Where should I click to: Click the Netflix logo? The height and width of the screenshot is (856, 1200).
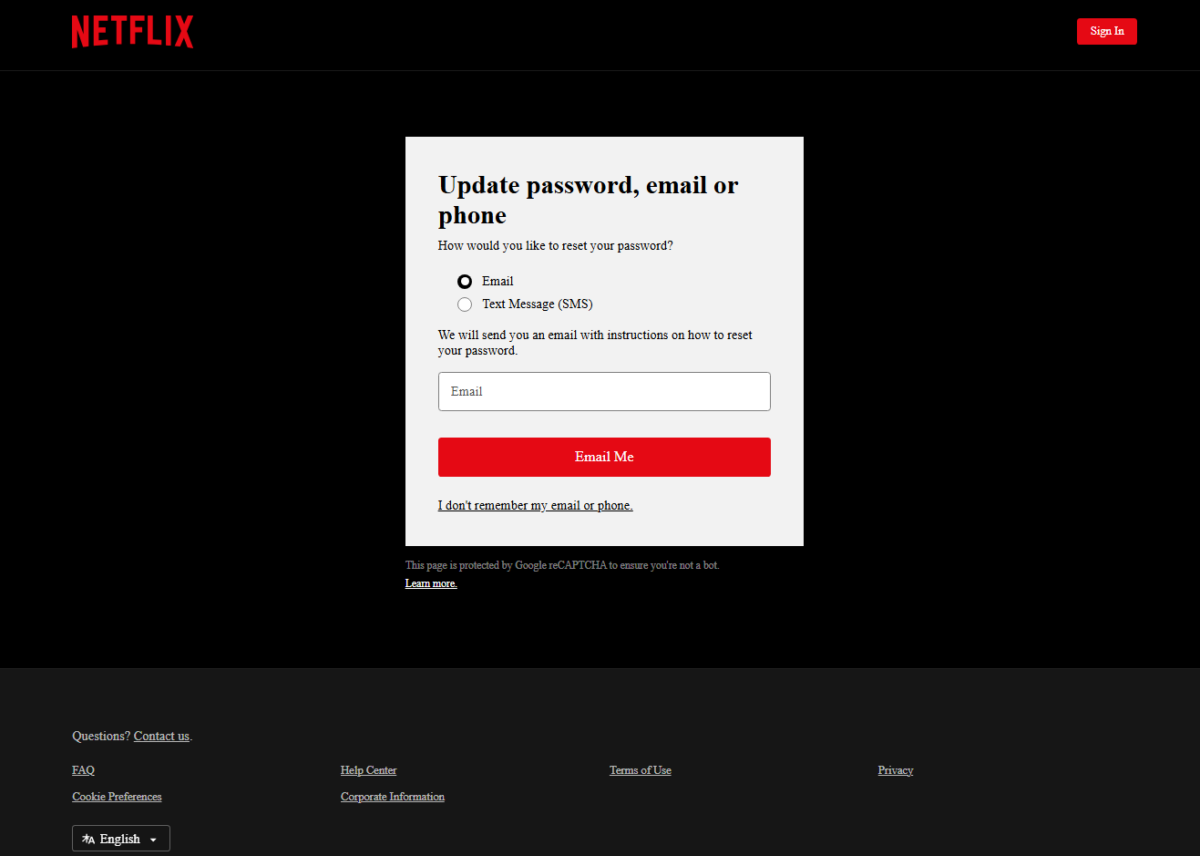click(x=132, y=32)
